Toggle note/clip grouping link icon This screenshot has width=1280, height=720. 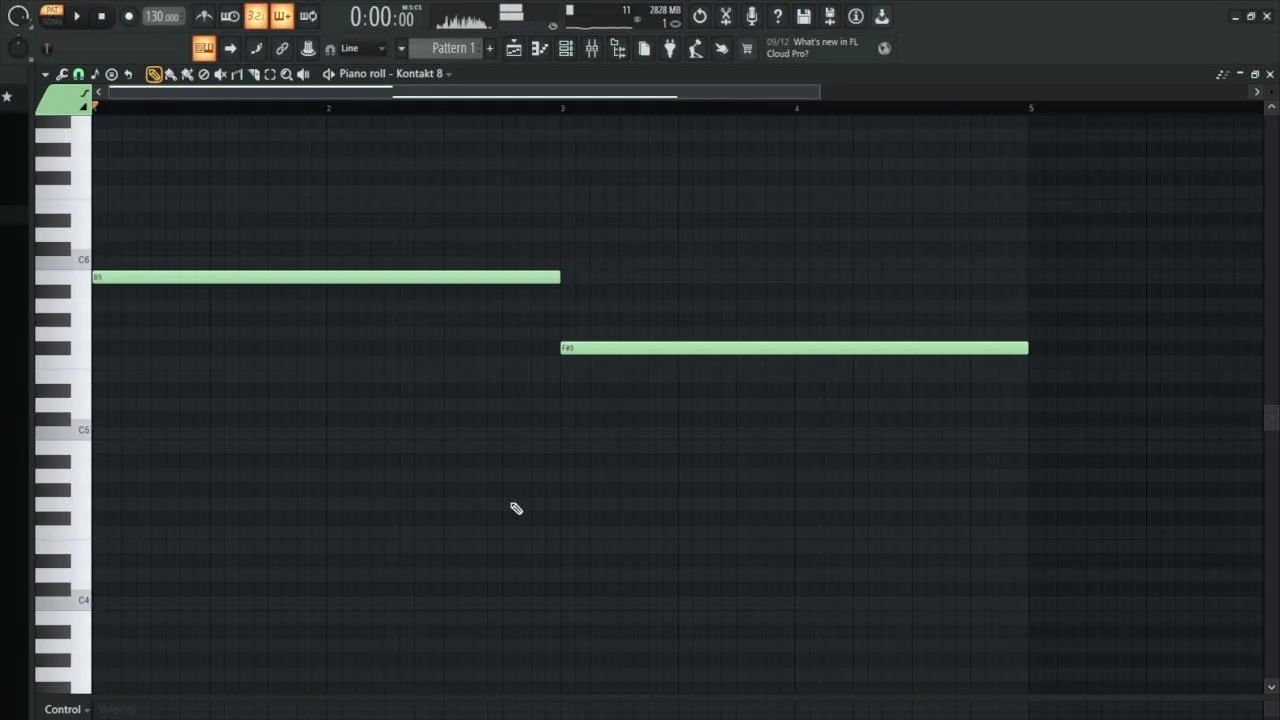pyautogui.click(x=282, y=48)
